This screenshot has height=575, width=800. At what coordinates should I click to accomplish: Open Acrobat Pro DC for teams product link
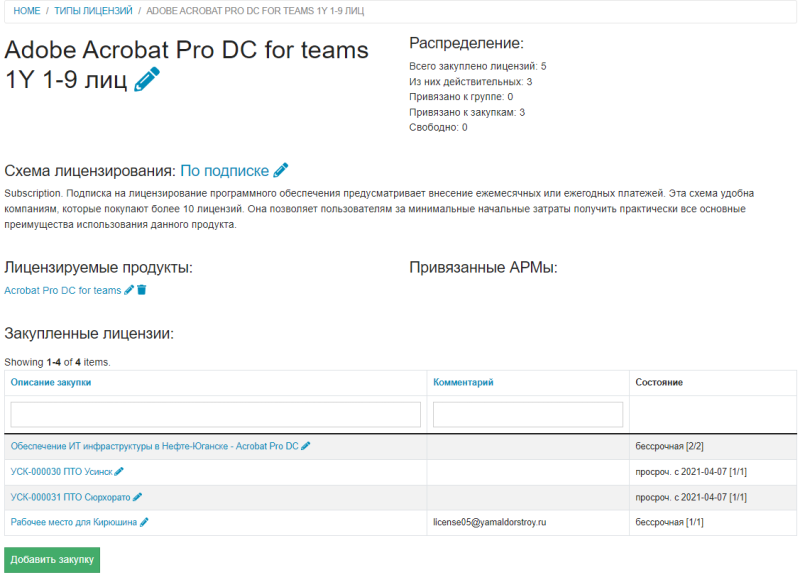pos(63,290)
